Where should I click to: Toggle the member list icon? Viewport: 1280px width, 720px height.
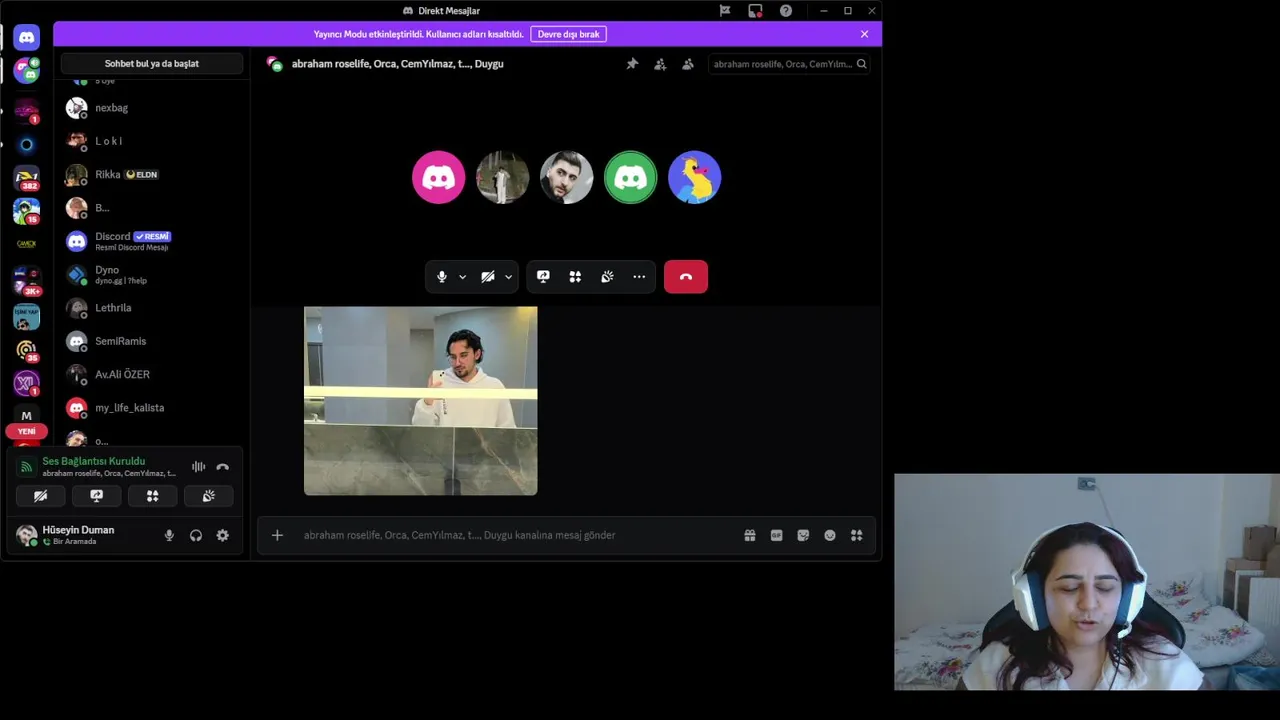(x=688, y=64)
